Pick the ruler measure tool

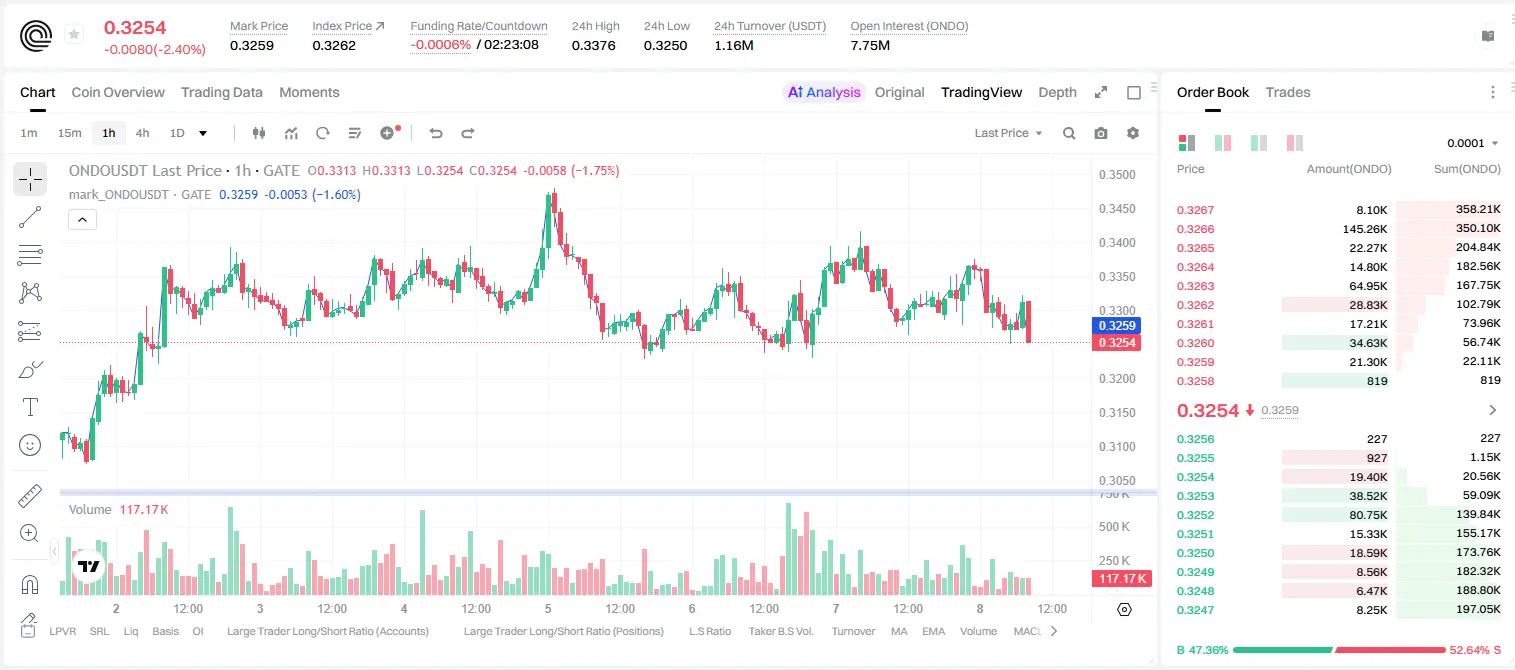[30, 496]
